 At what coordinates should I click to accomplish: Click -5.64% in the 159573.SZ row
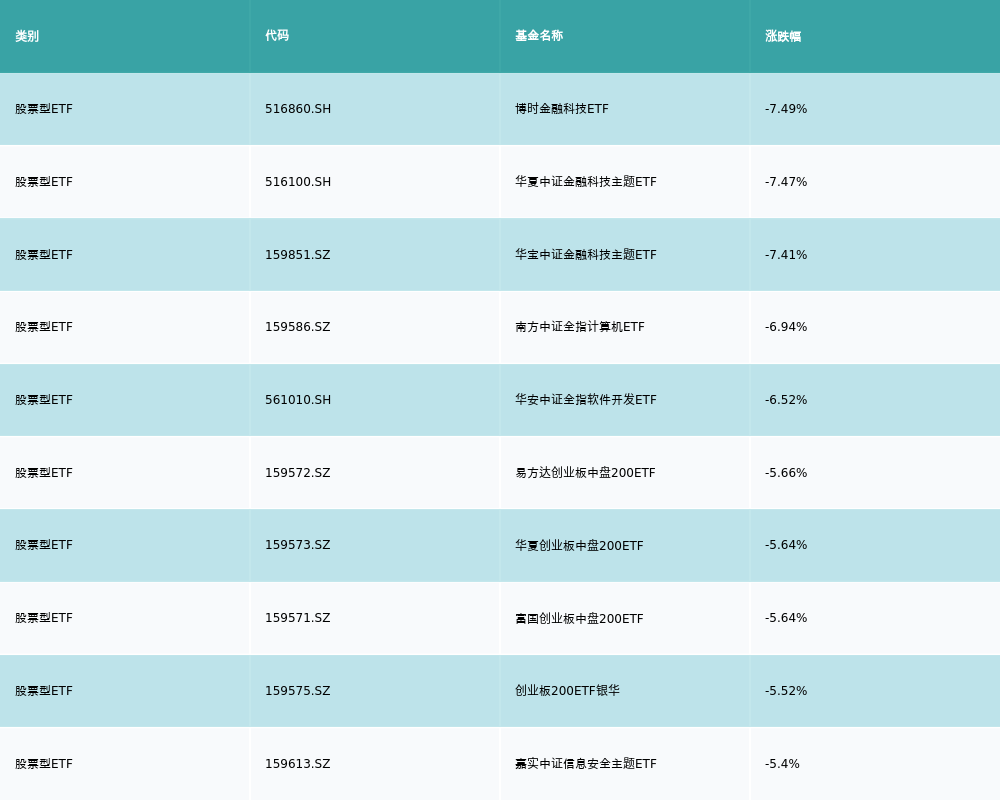click(786, 545)
